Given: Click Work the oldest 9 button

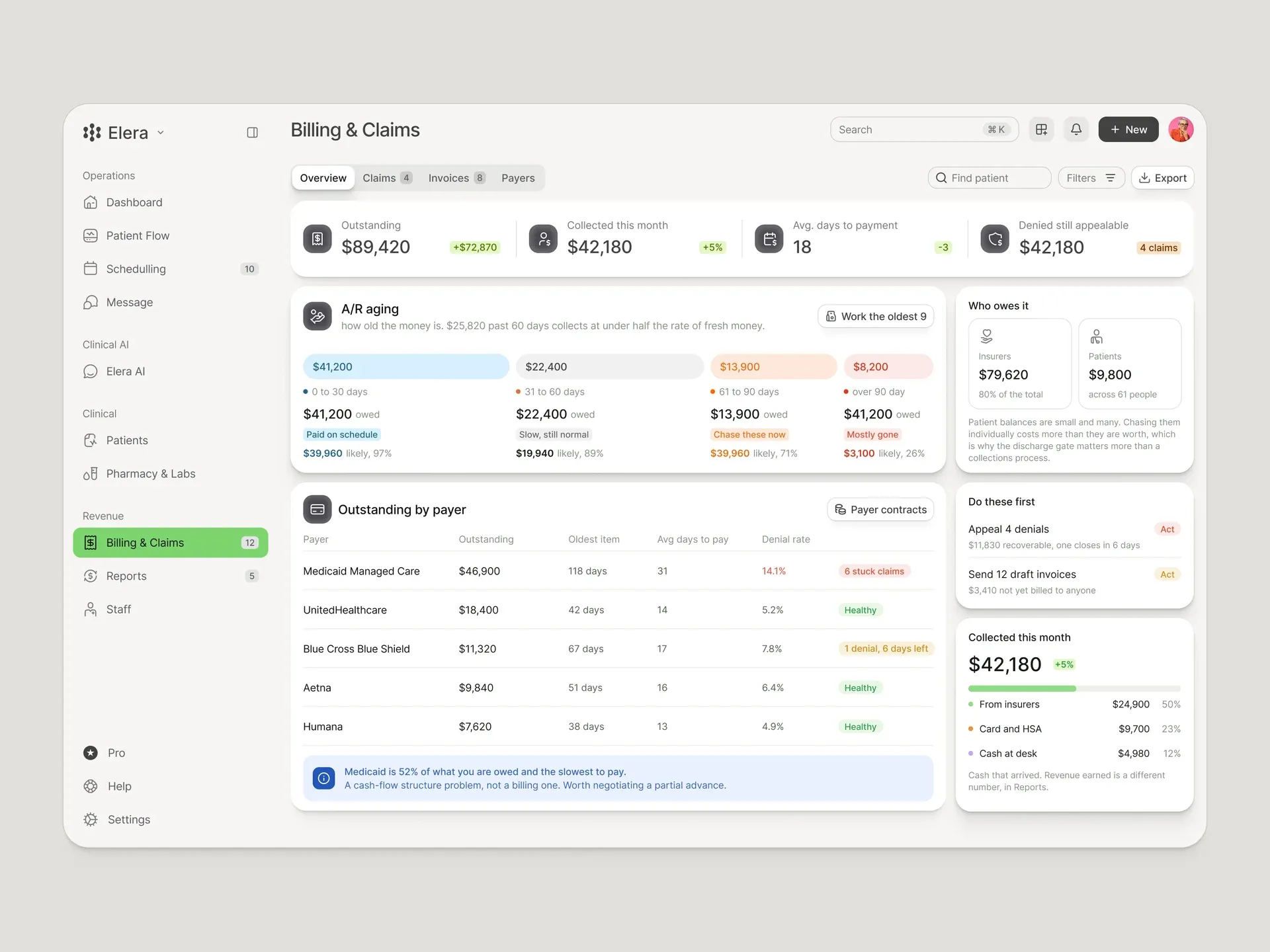Looking at the screenshot, I should click(876, 317).
